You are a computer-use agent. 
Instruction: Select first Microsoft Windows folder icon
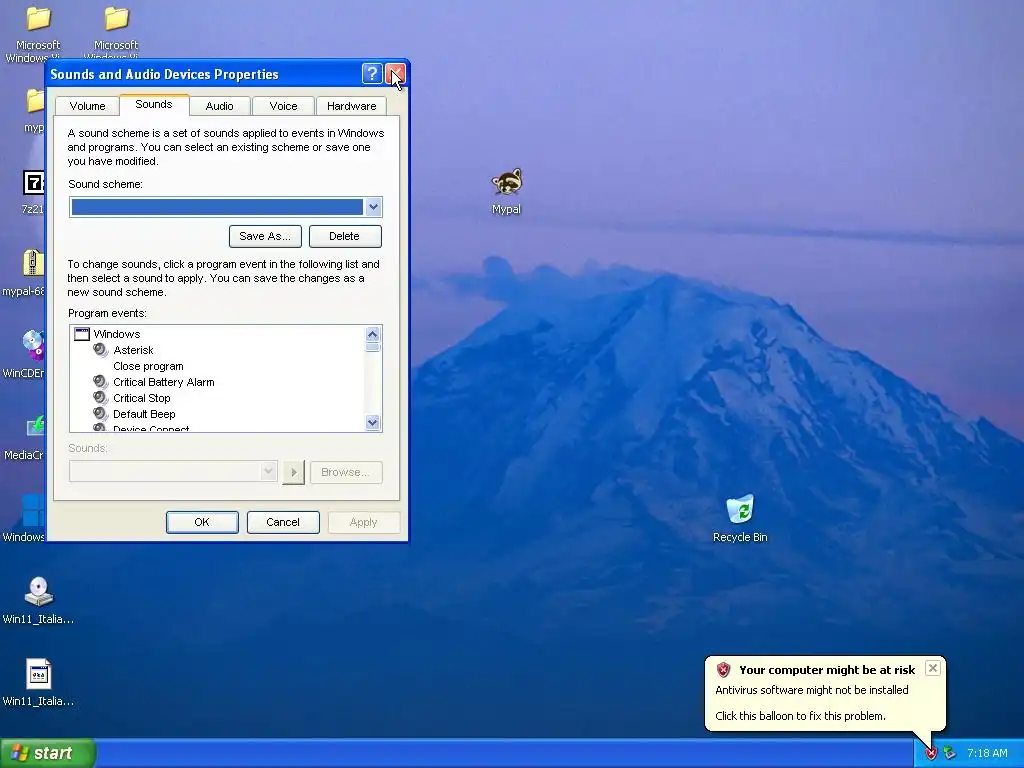tap(39, 18)
